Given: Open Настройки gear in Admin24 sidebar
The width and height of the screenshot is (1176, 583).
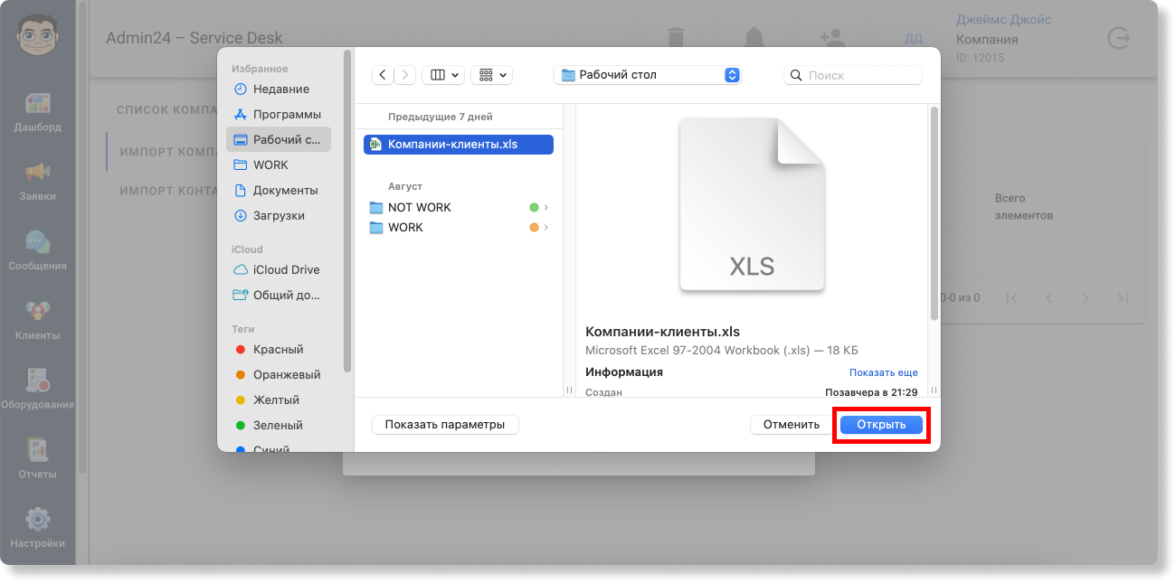Looking at the screenshot, I should pyautogui.click(x=38, y=529).
